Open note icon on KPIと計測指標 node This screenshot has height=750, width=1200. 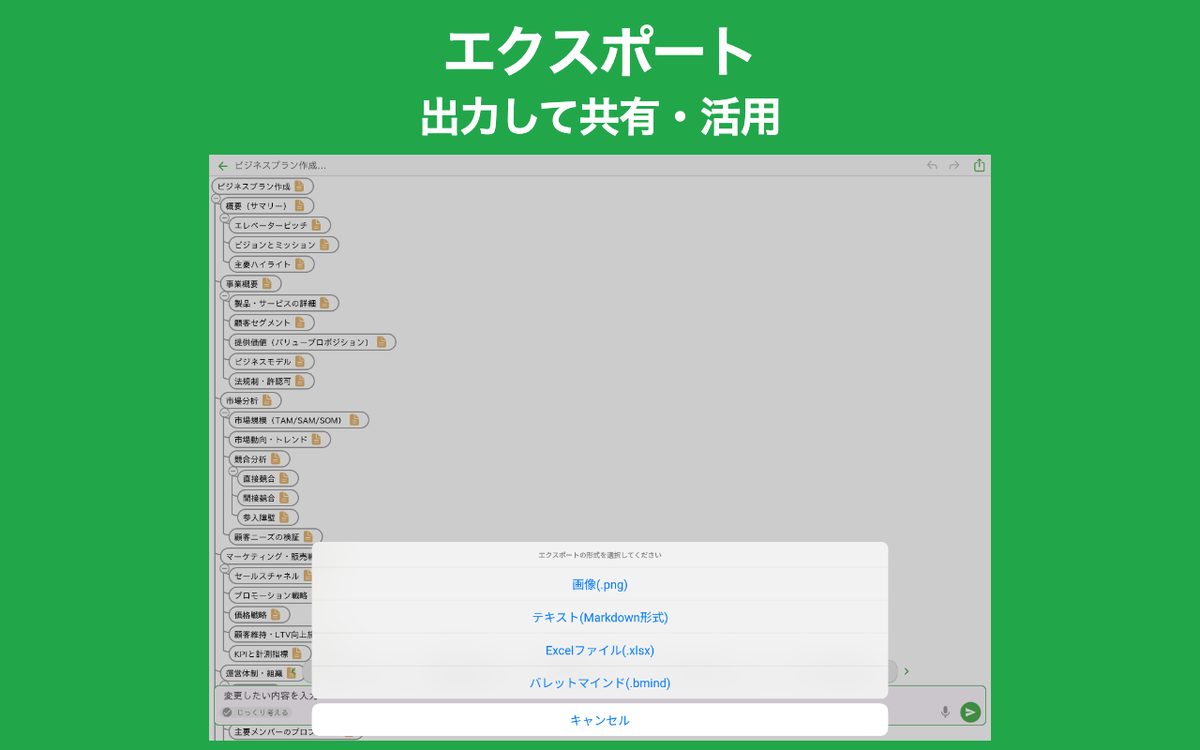pyautogui.click(x=296, y=653)
